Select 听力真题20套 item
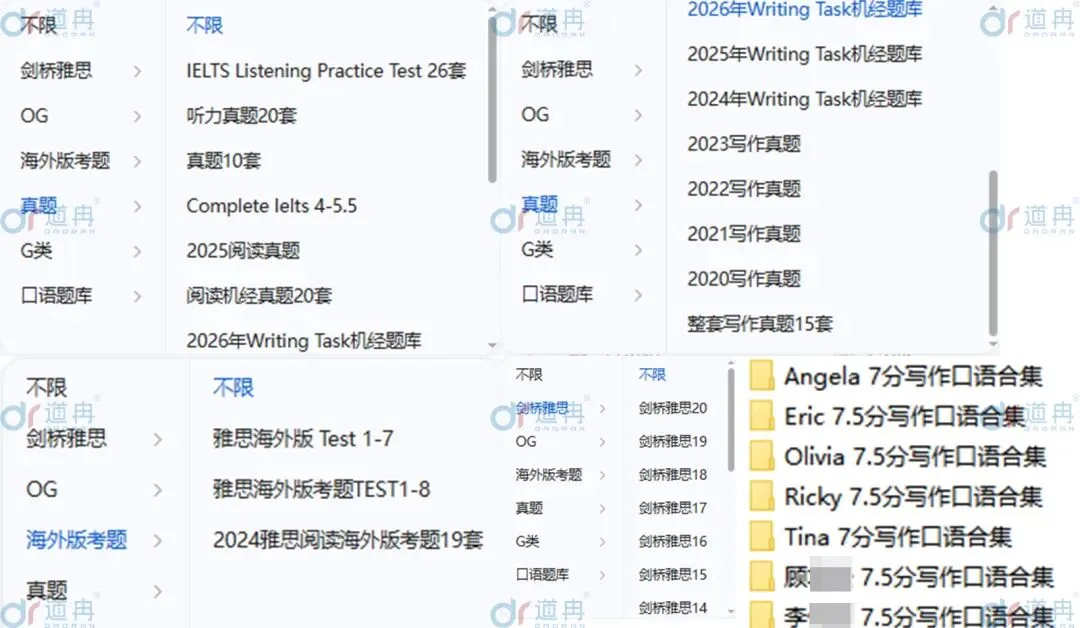 241,116
